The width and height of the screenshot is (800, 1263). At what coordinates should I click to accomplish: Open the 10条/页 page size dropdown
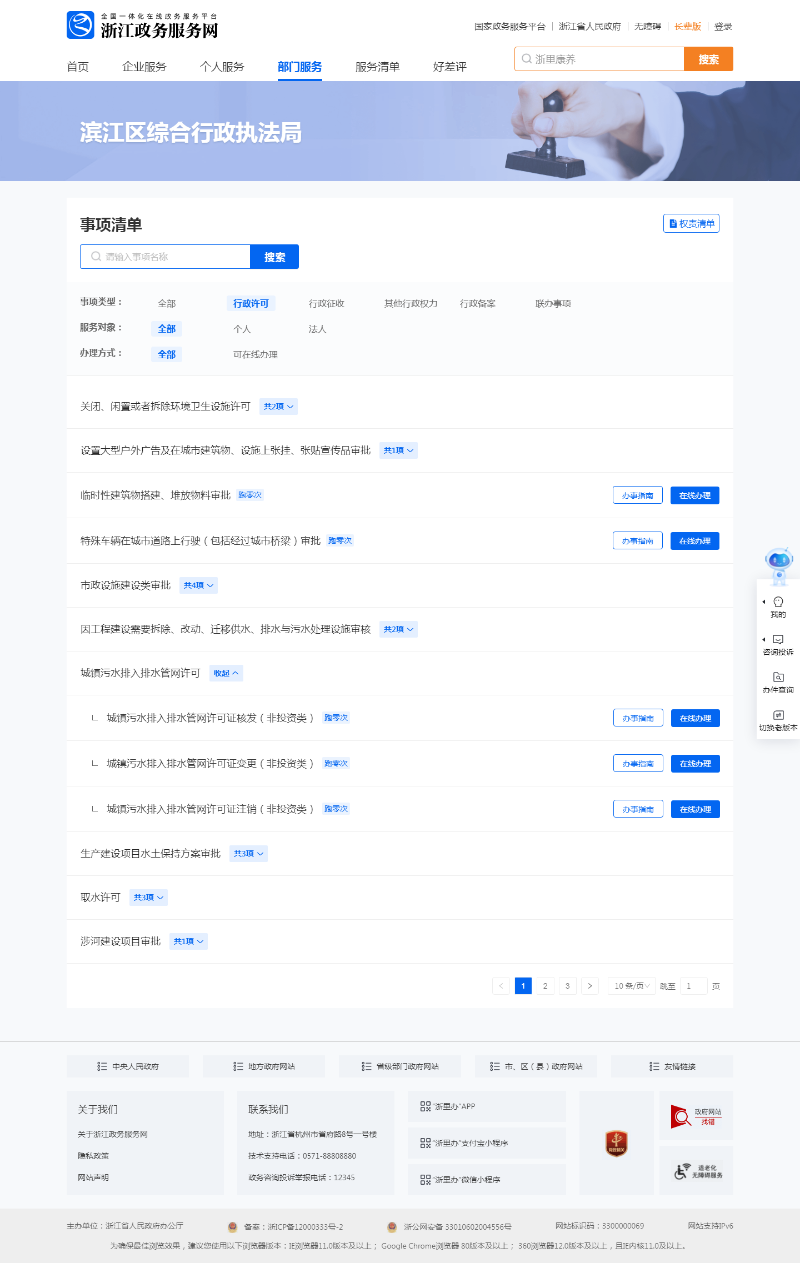coord(633,986)
